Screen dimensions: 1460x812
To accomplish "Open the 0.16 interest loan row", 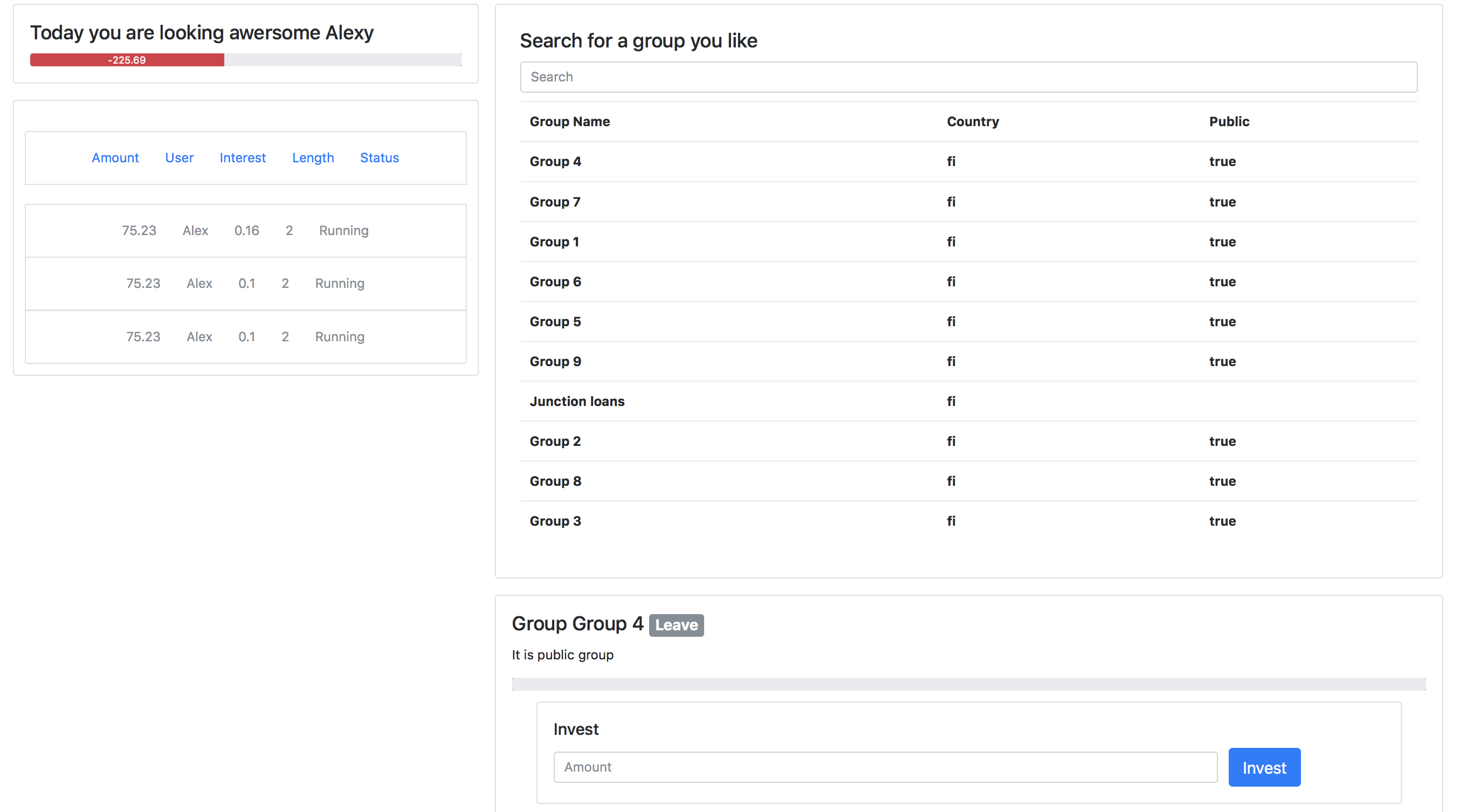I will [x=245, y=231].
